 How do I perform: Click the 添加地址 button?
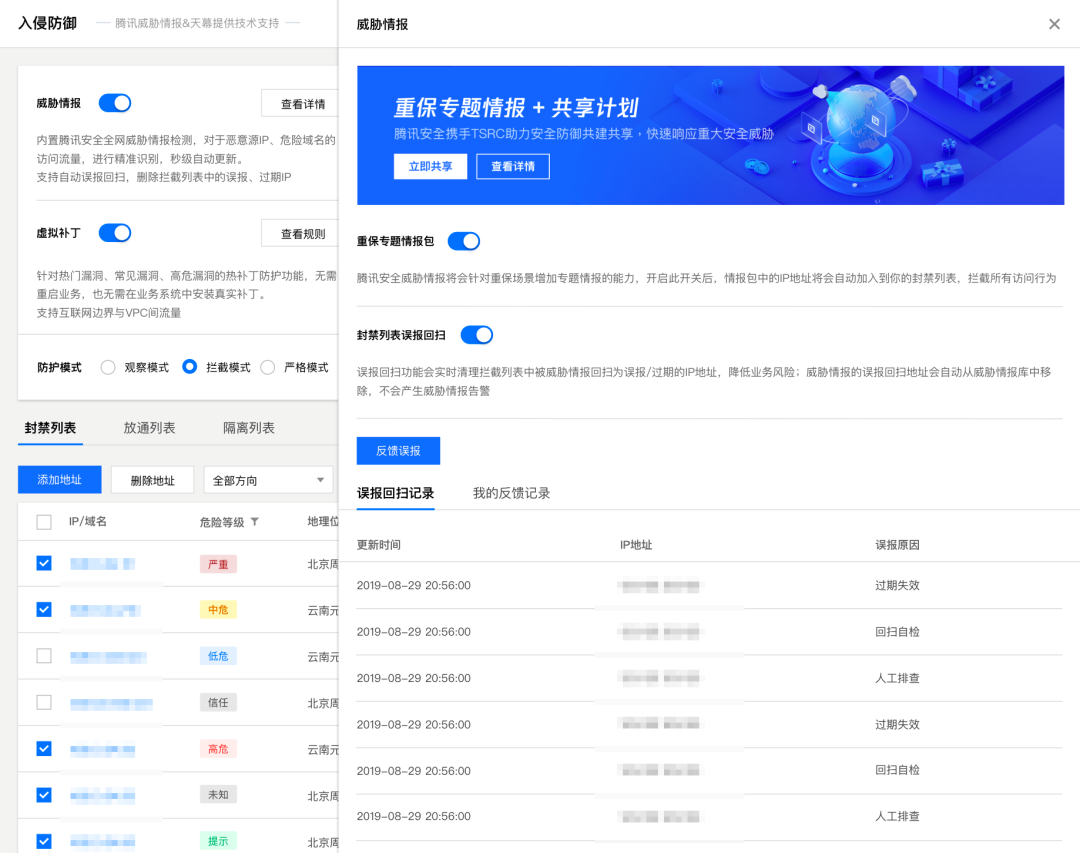click(x=59, y=480)
